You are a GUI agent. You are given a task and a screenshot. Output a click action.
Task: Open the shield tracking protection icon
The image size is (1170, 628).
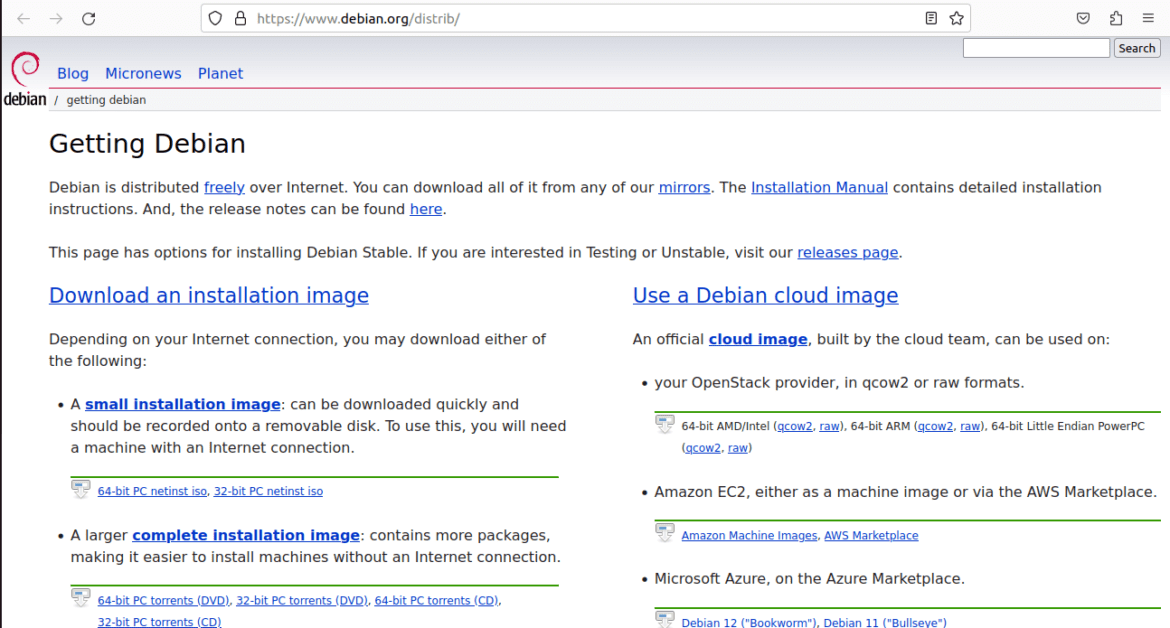click(x=215, y=18)
